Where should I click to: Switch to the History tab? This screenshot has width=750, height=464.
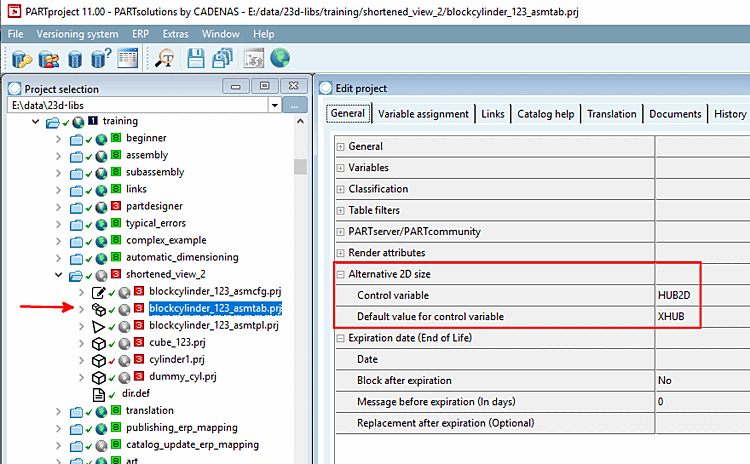729,114
